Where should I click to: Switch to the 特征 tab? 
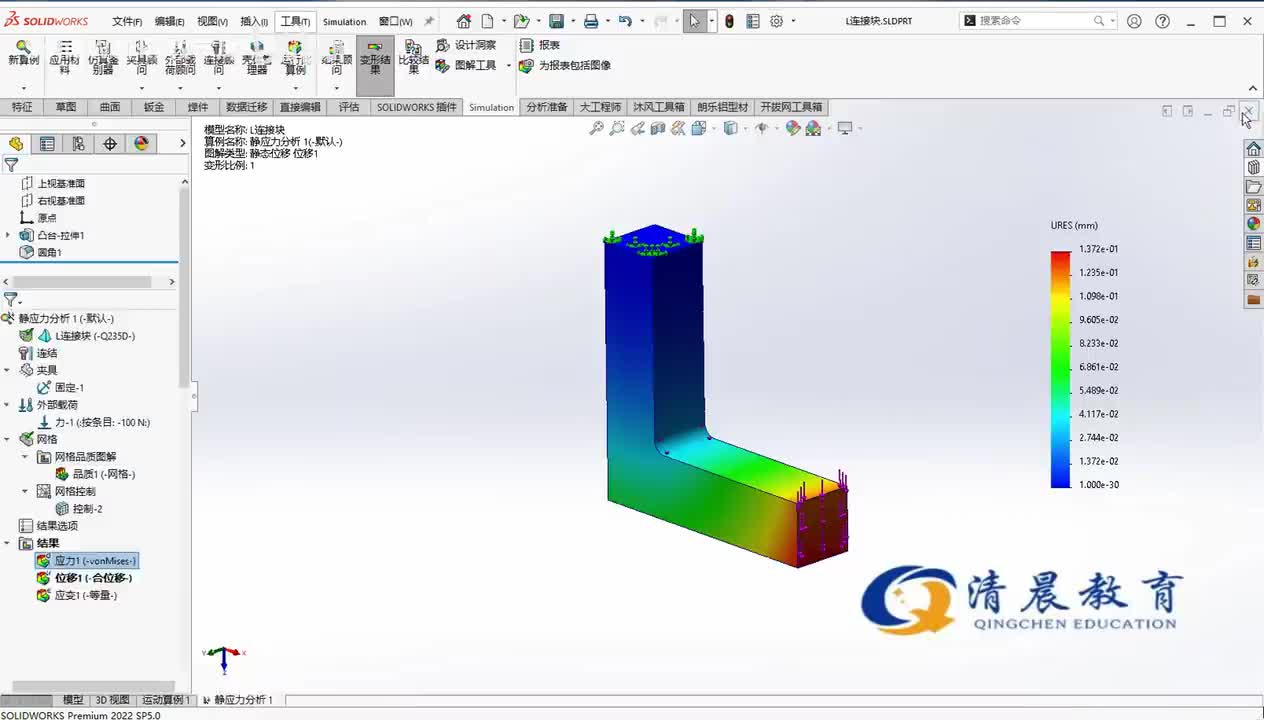click(x=22, y=107)
